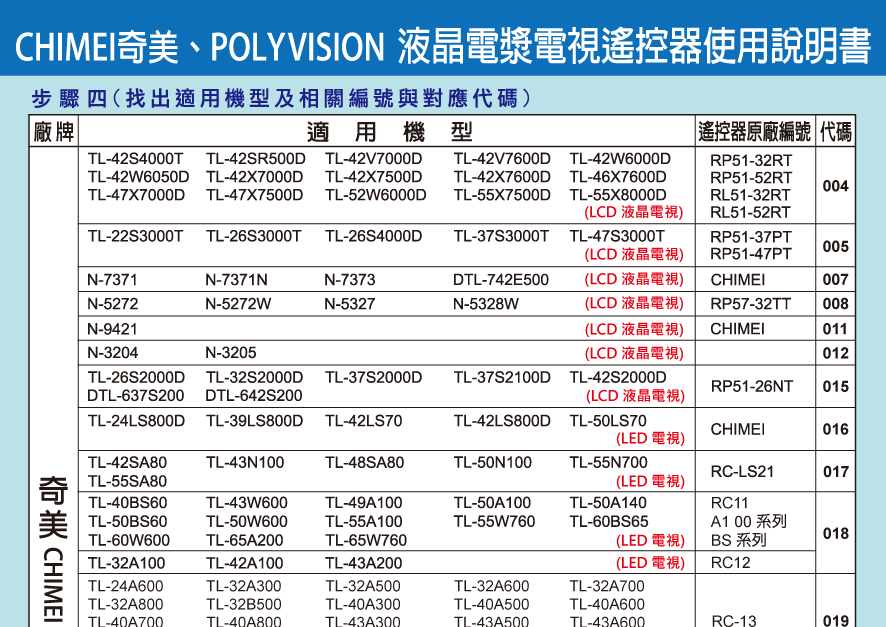Select model TL-26S2000D
The width and height of the screenshot is (886, 627).
[x=136, y=377]
